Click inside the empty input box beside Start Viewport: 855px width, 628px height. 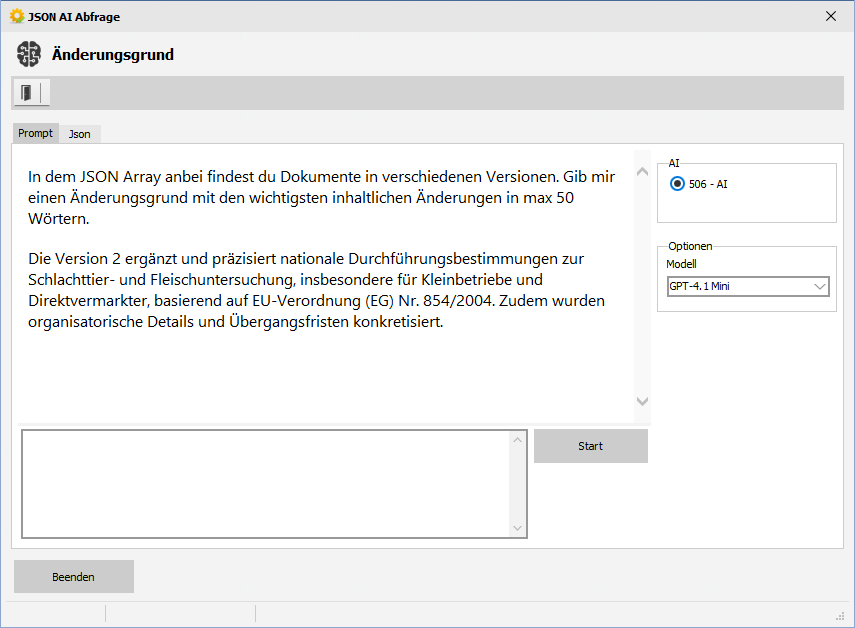click(265, 484)
